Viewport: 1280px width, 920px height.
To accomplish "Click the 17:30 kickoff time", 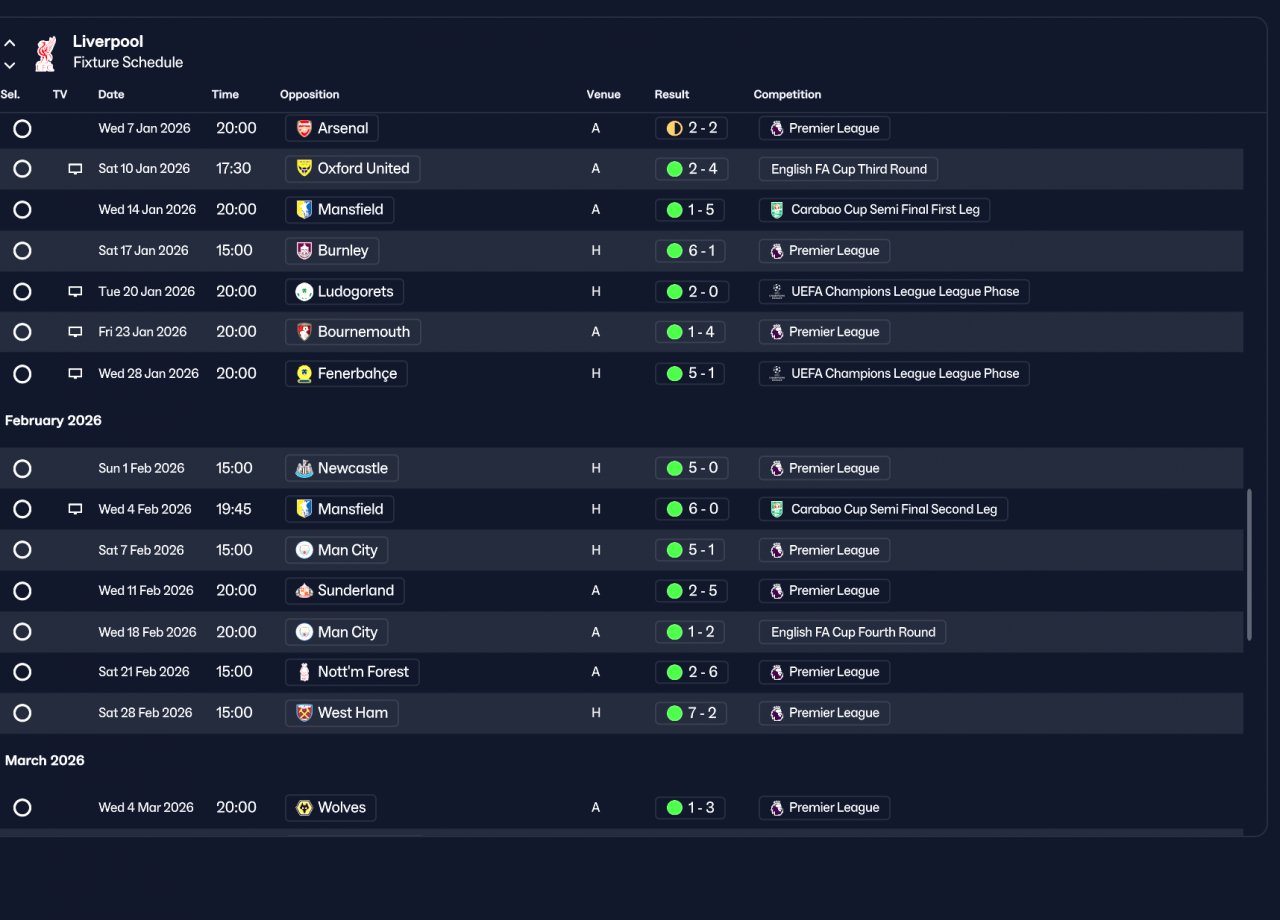I will 234,169.
